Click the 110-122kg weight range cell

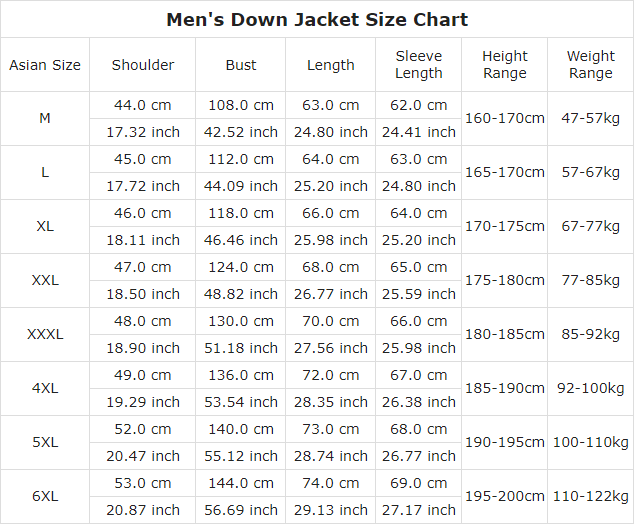[x=591, y=496]
